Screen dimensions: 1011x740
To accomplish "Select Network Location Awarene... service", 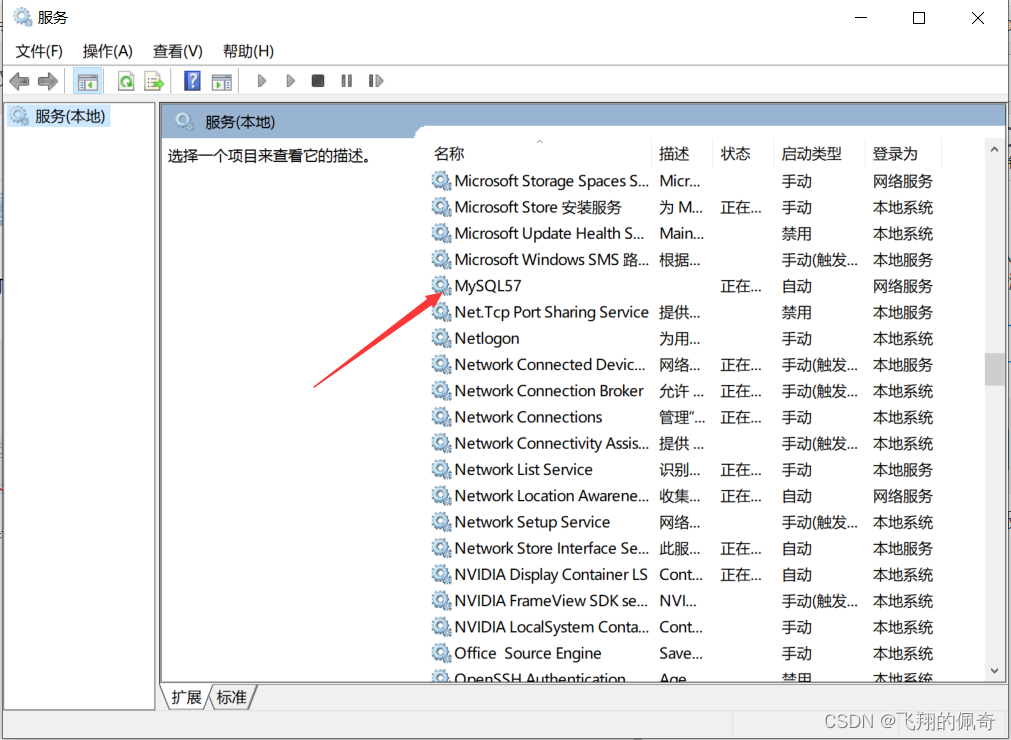I will click(551, 496).
